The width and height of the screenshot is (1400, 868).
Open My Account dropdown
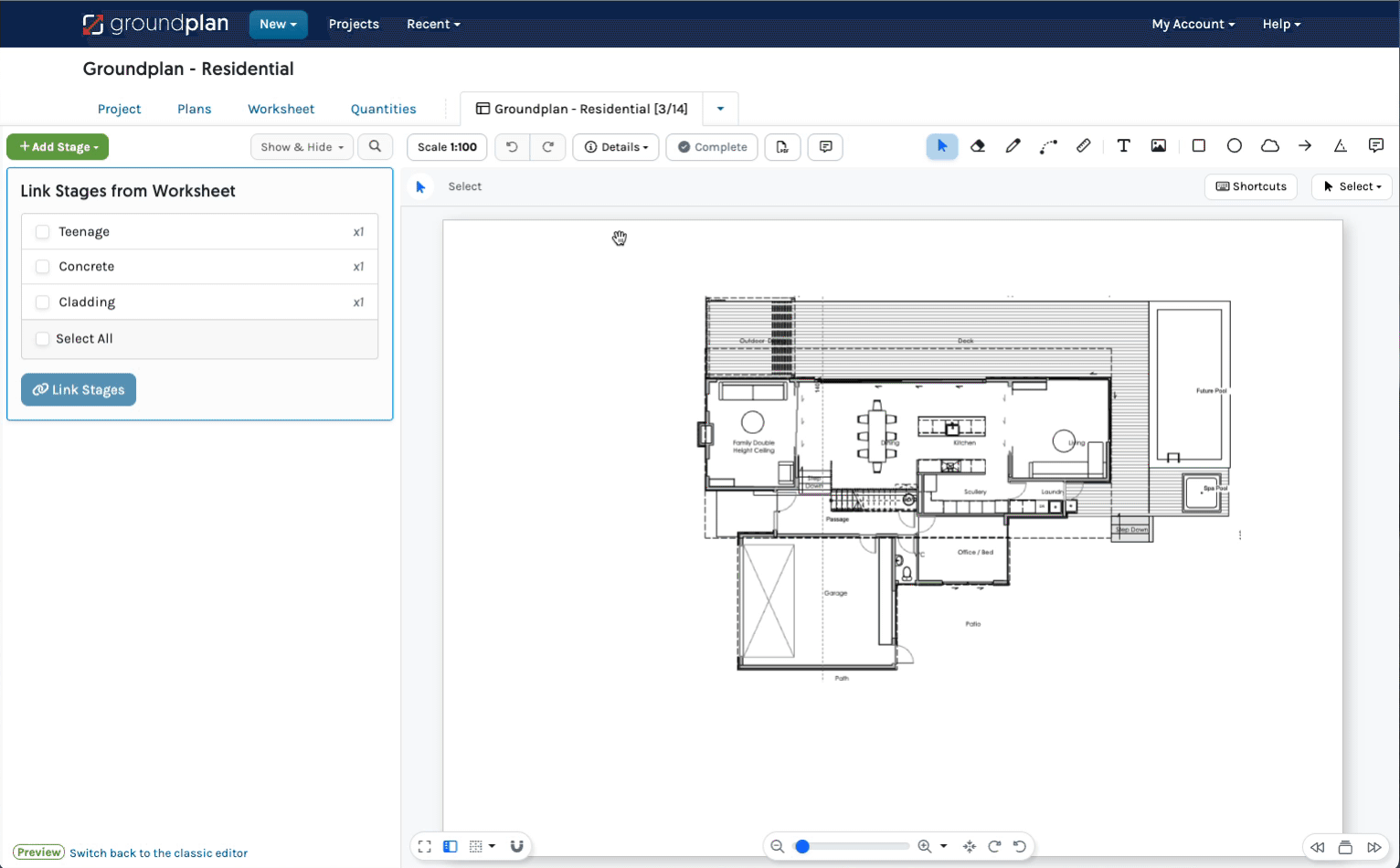point(1193,25)
